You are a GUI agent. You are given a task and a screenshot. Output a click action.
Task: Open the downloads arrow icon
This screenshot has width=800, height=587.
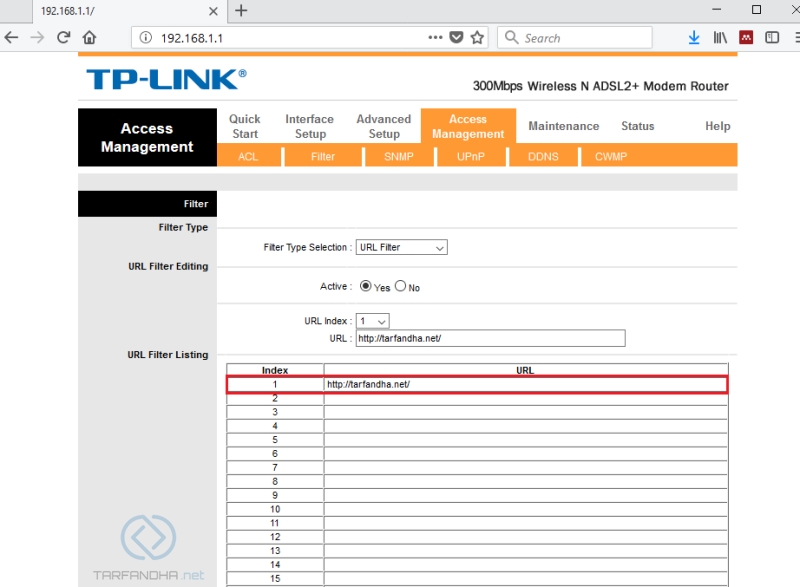point(694,38)
